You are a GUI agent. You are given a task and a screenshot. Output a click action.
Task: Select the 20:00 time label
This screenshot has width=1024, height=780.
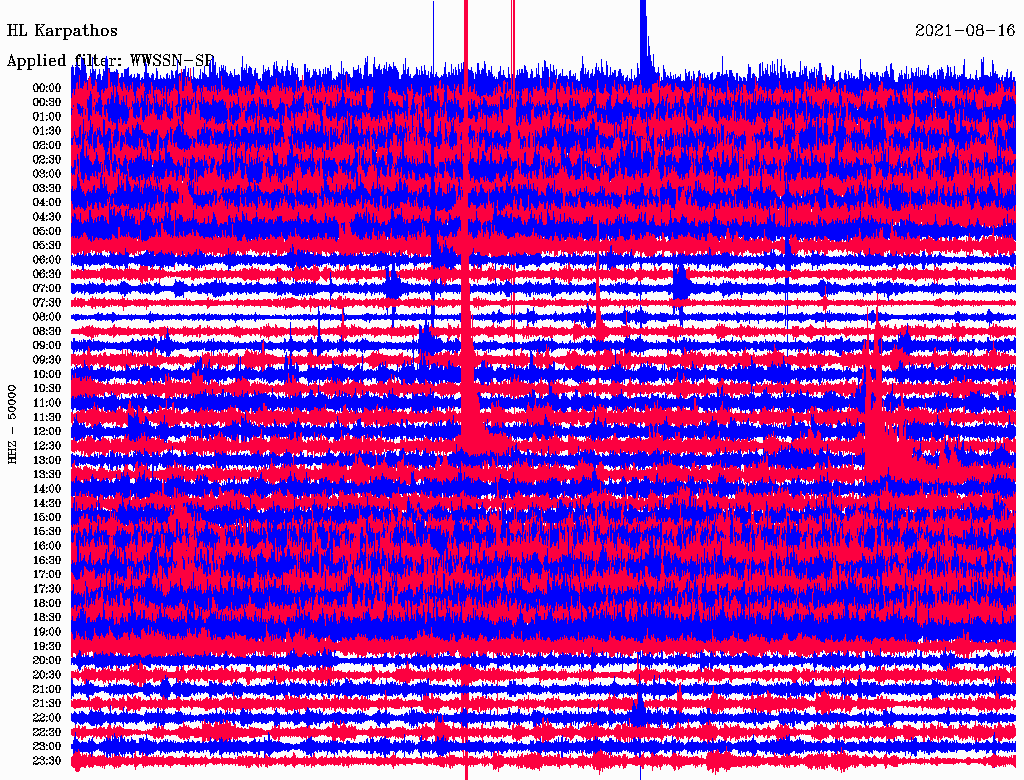pos(47,661)
